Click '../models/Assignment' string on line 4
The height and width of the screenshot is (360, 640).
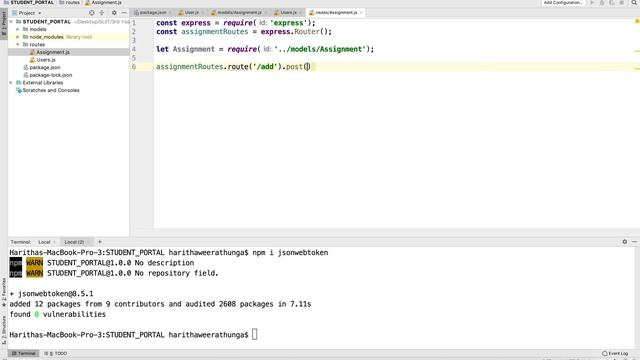point(320,49)
